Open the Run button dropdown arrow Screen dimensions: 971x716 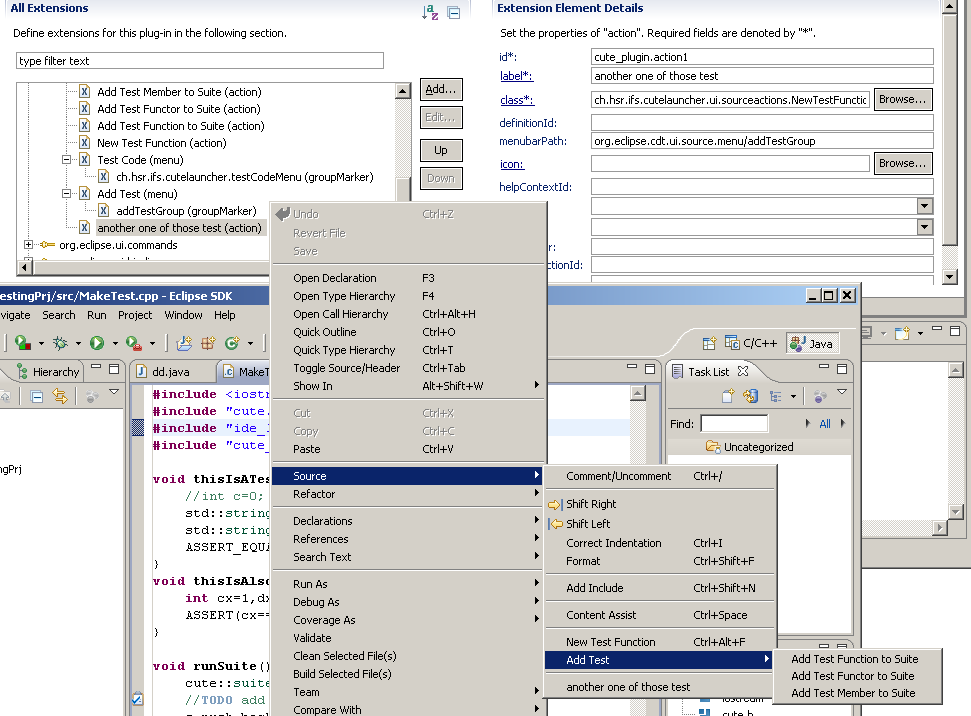click(115, 343)
